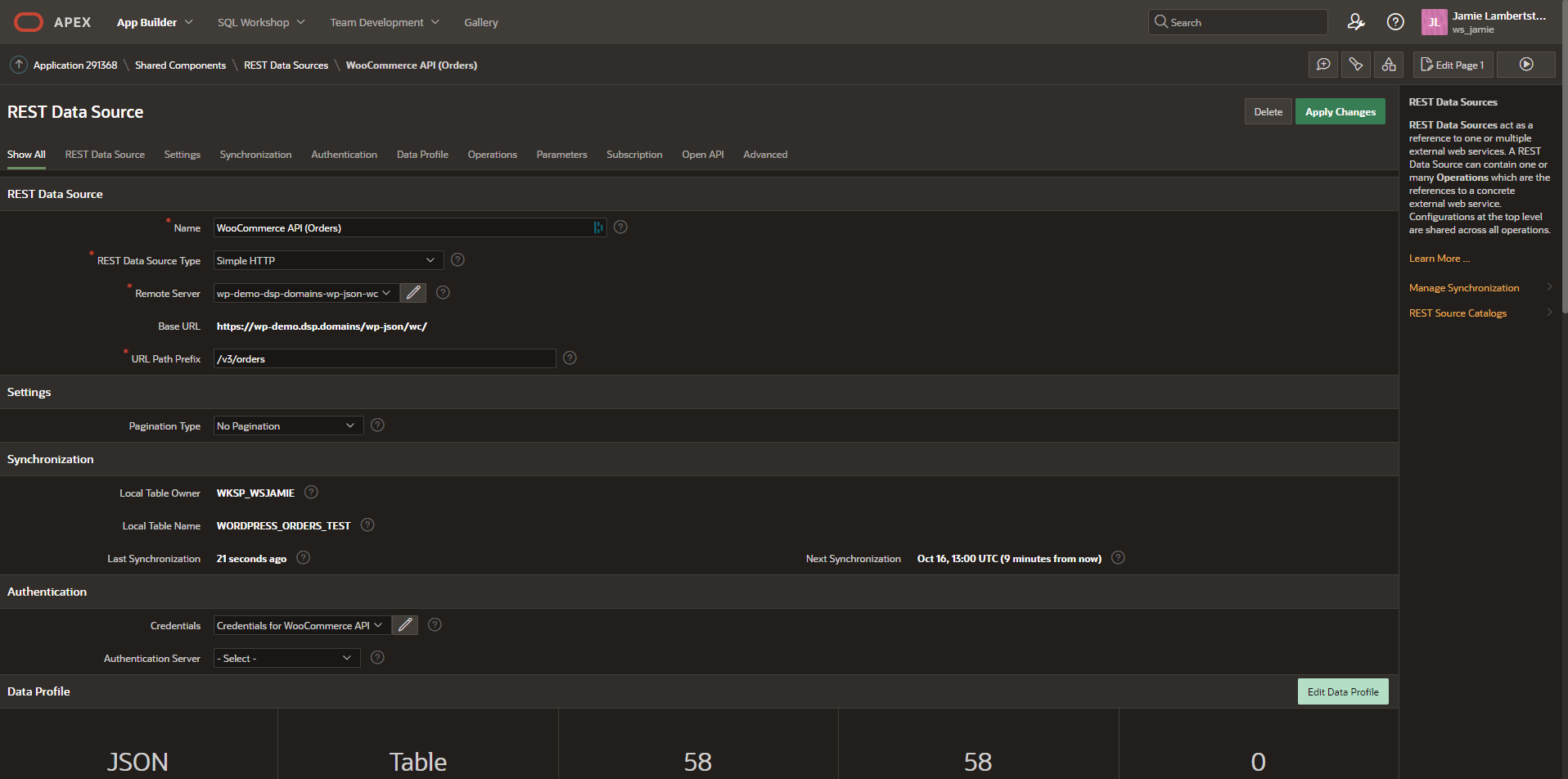Show help for Next Synchronization

[x=1118, y=557]
